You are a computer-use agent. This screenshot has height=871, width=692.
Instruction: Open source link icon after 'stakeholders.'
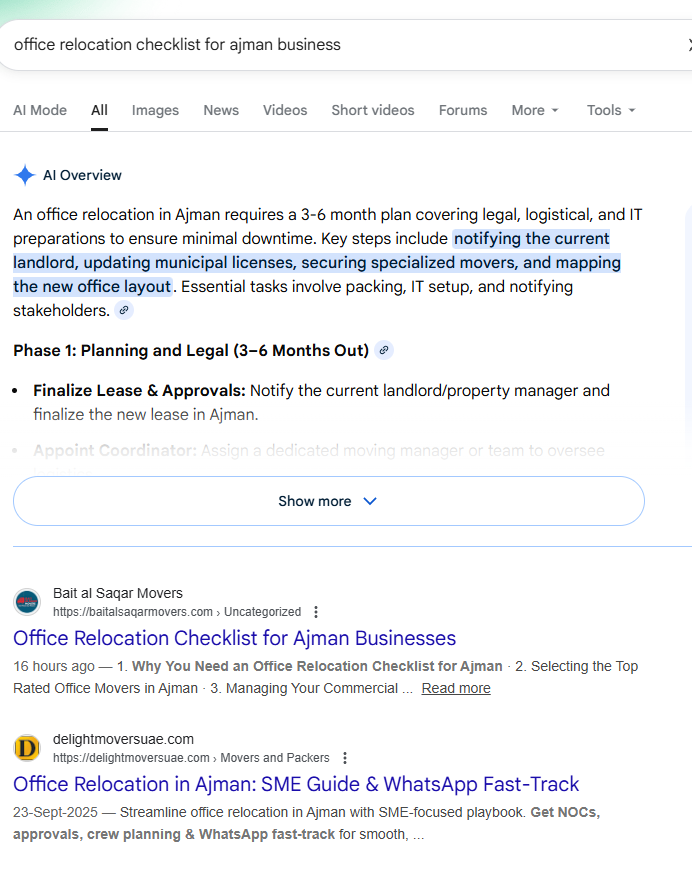(124, 310)
